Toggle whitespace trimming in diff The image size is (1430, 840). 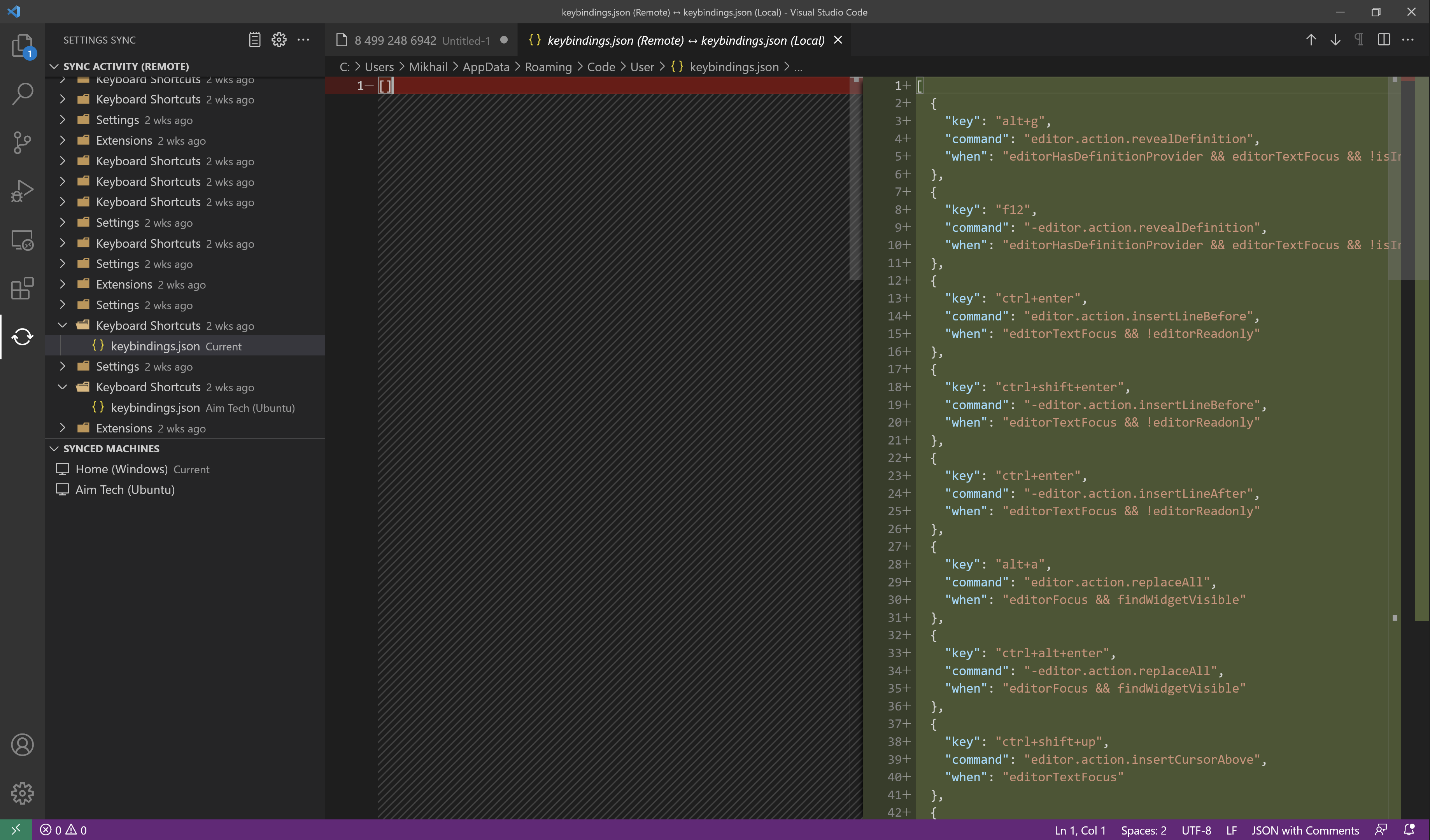[x=1359, y=40]
